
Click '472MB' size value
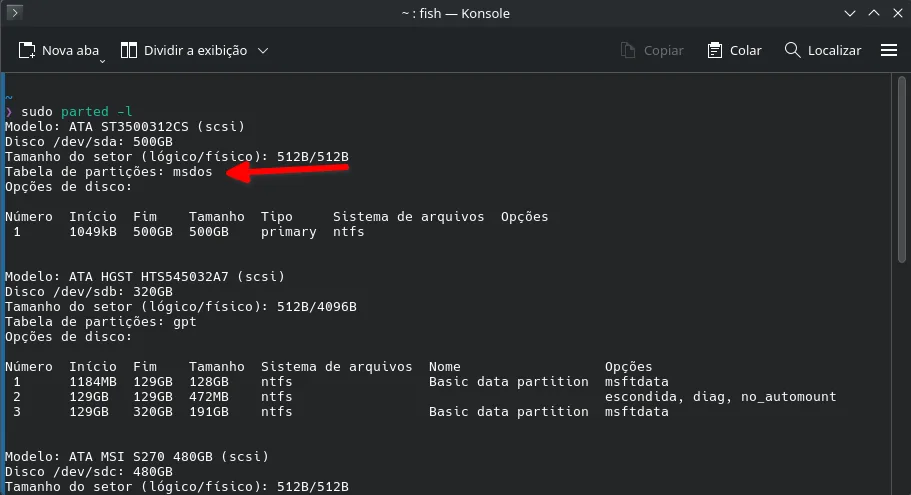209,397
